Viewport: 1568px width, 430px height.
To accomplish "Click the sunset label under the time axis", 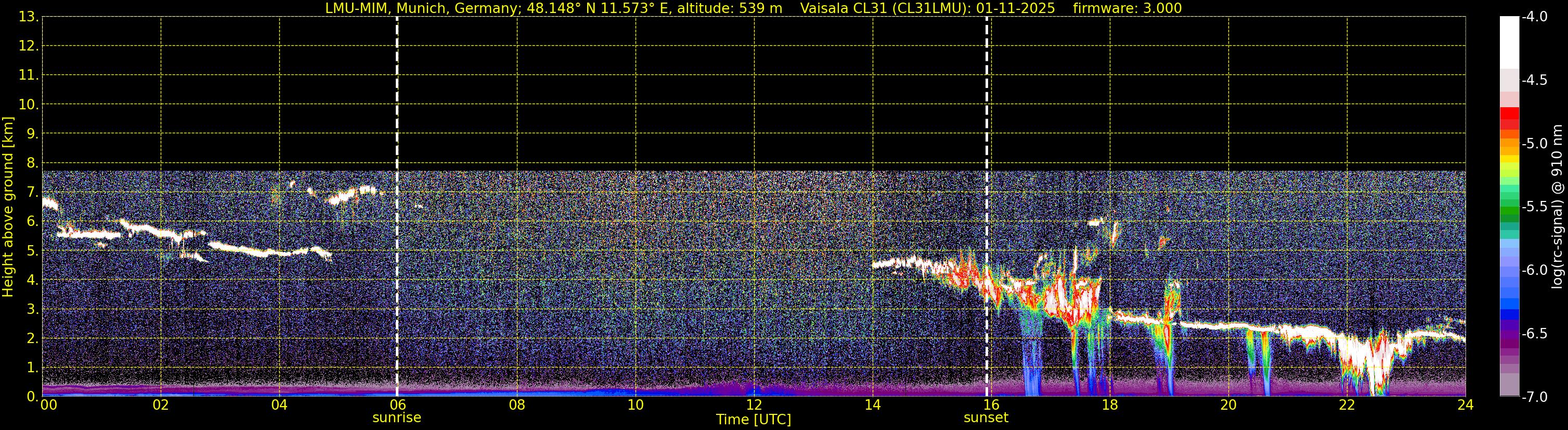I will click(x=986, y=418).
